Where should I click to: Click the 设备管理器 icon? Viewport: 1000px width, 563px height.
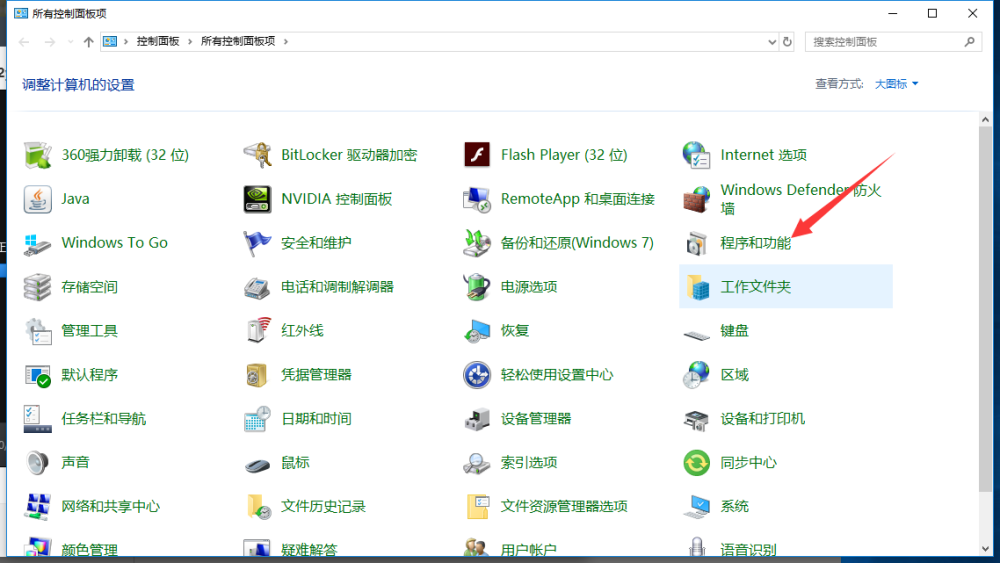pos(477,419)
